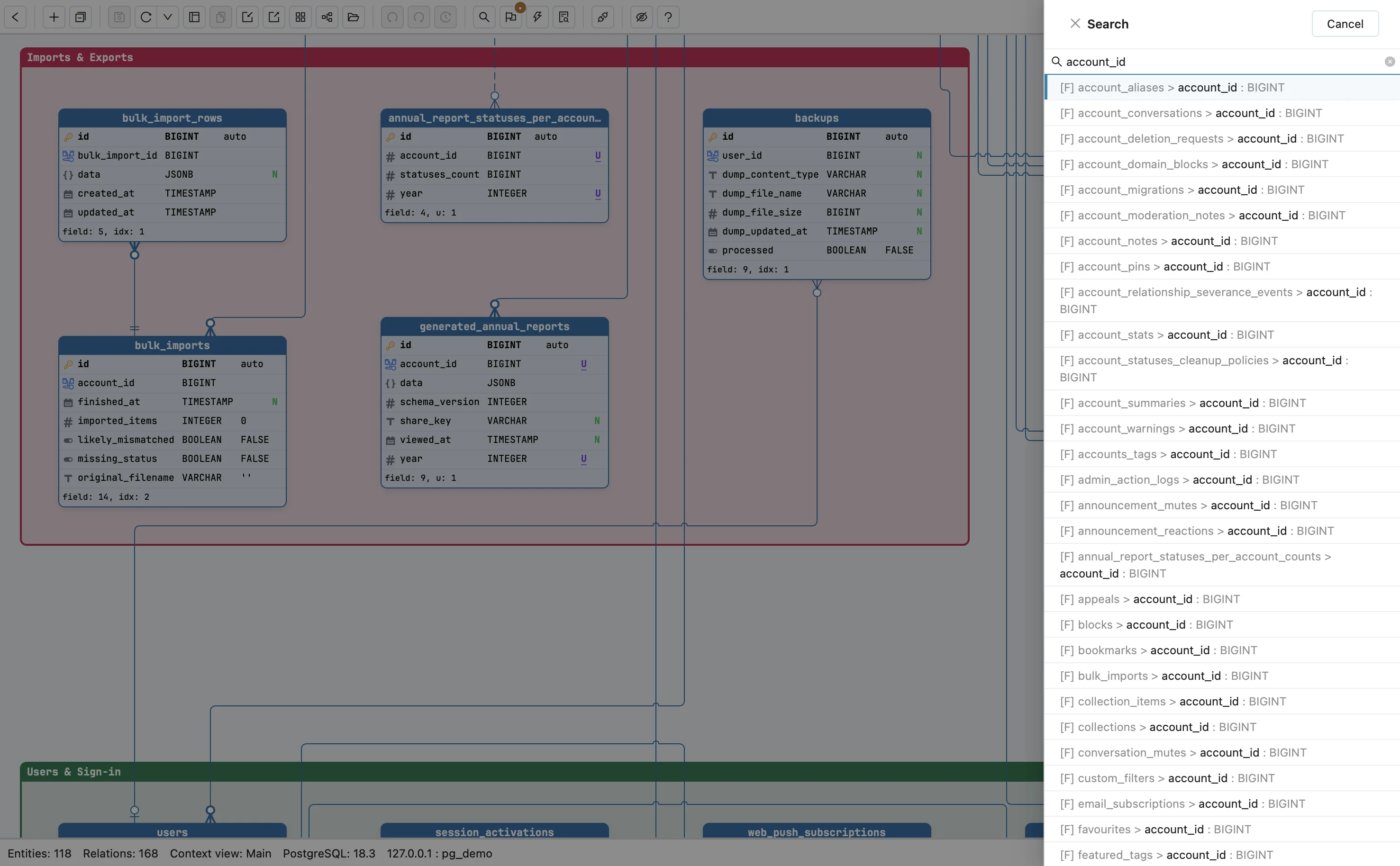Click the save disk icon
Screen dimensions: 1400x866
[x=119, y=17]
